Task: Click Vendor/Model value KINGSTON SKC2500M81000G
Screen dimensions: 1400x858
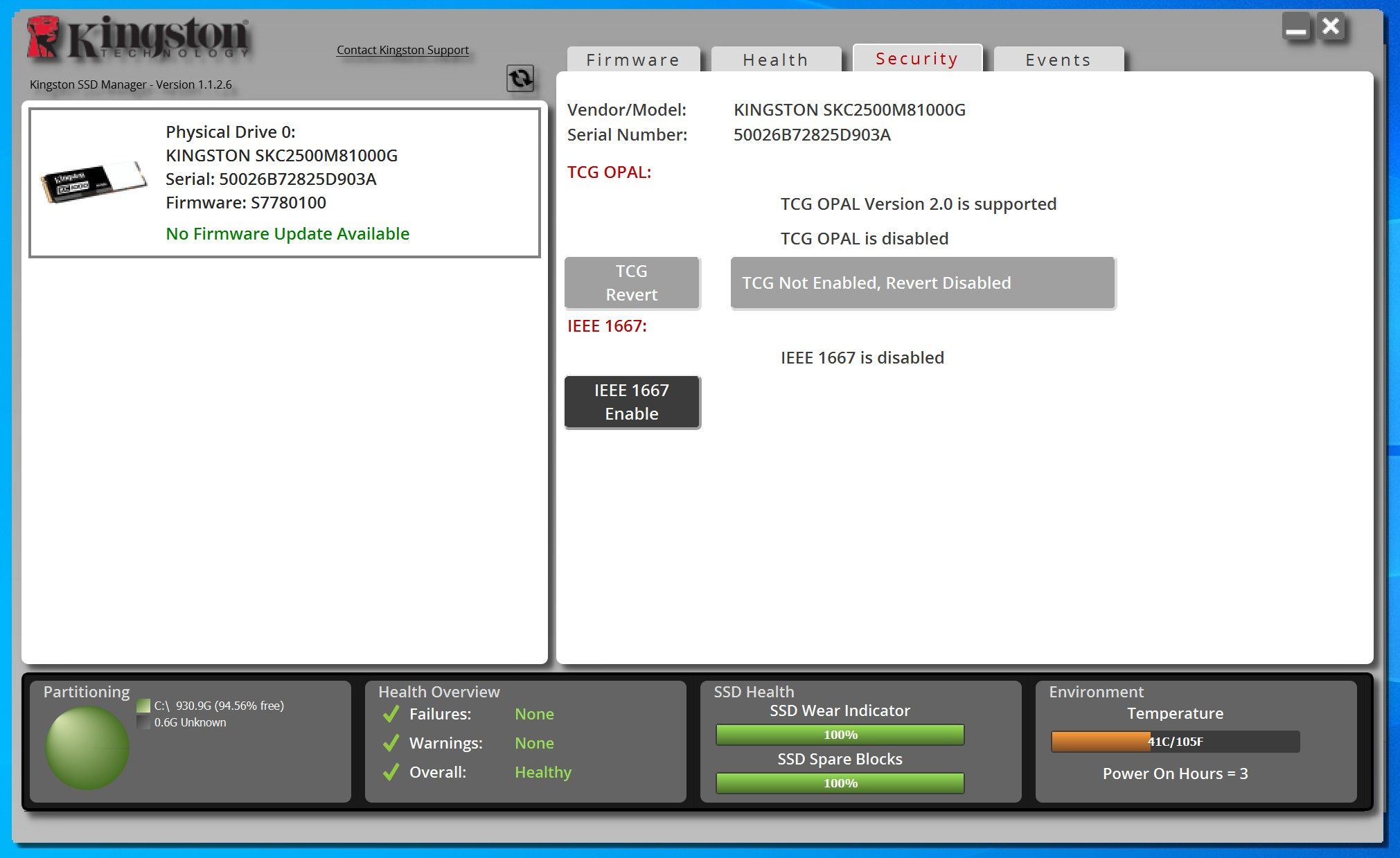Action: (849, 110)
